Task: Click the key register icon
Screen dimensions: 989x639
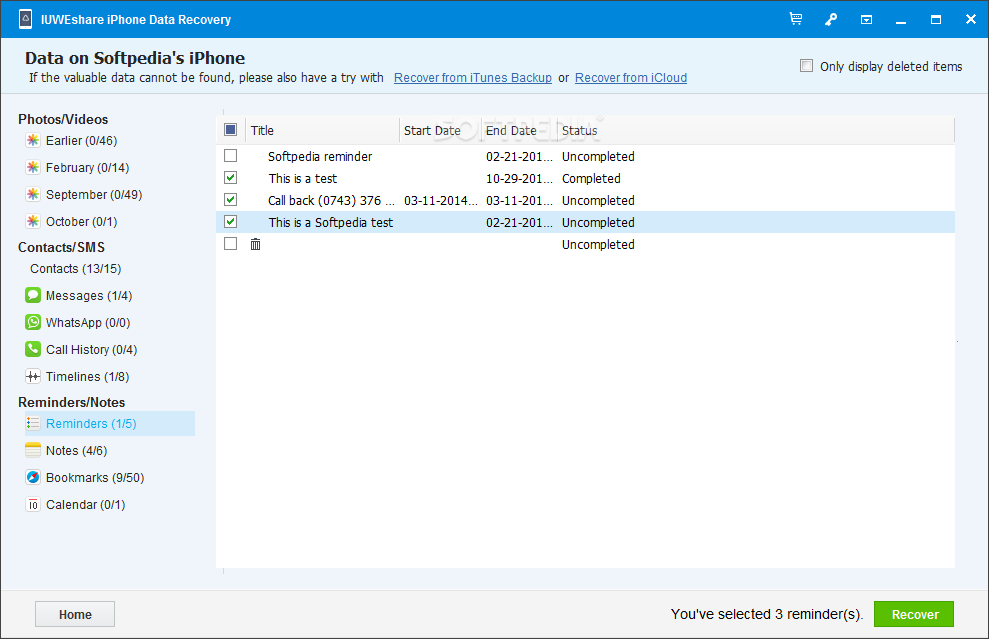Action: click(831, 20)
